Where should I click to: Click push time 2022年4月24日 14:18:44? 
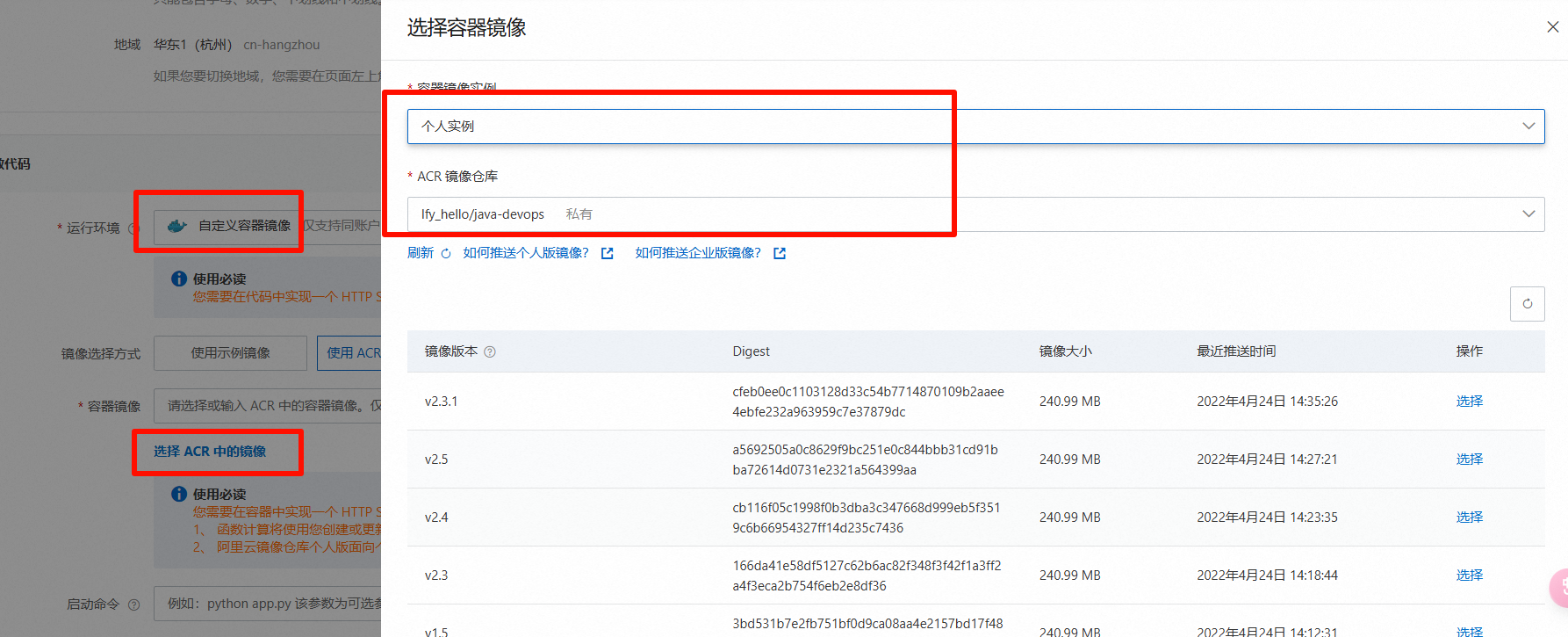click(1267, 575)
